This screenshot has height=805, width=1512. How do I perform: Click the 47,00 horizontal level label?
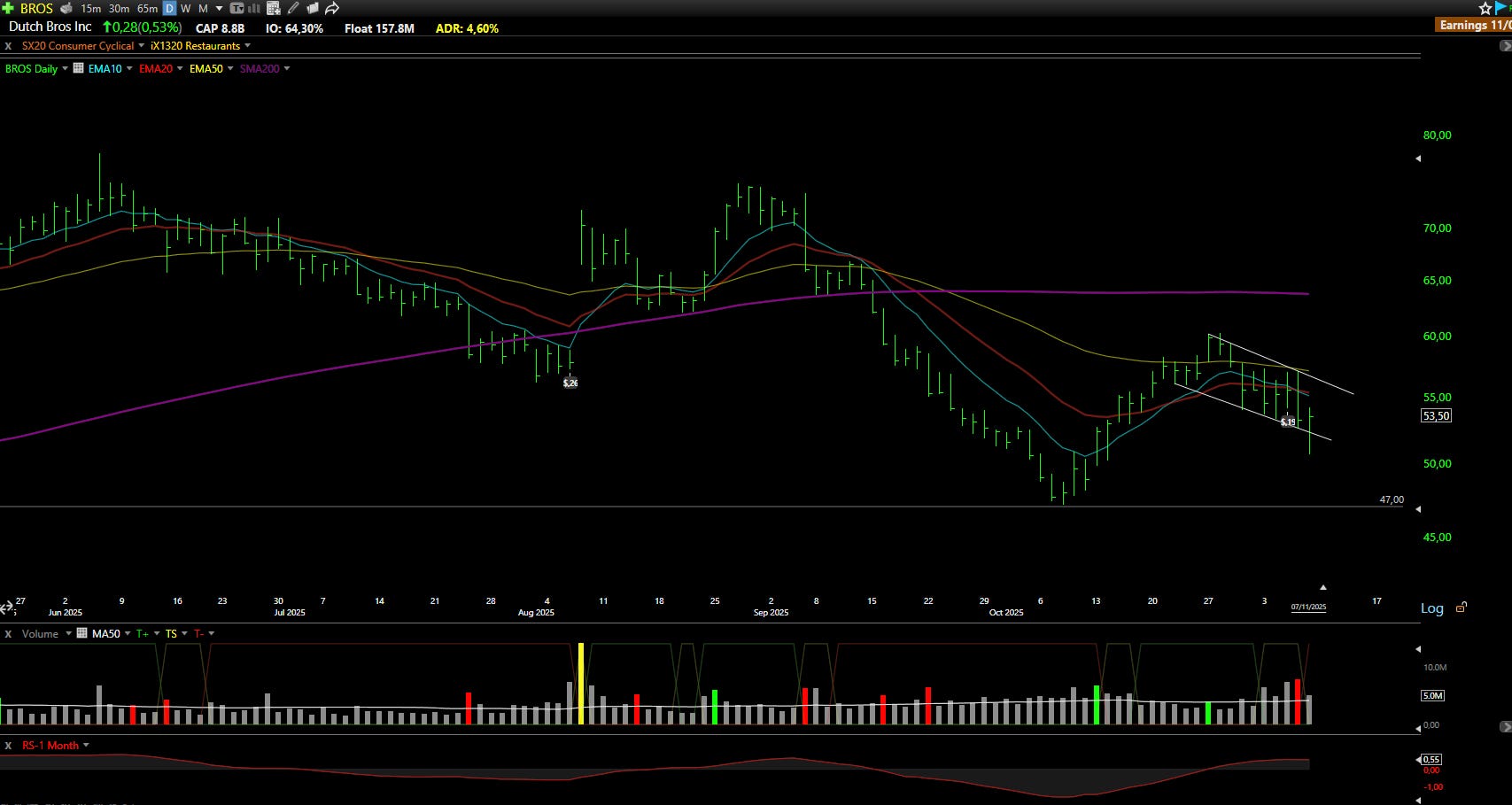tap(1392, 499)
